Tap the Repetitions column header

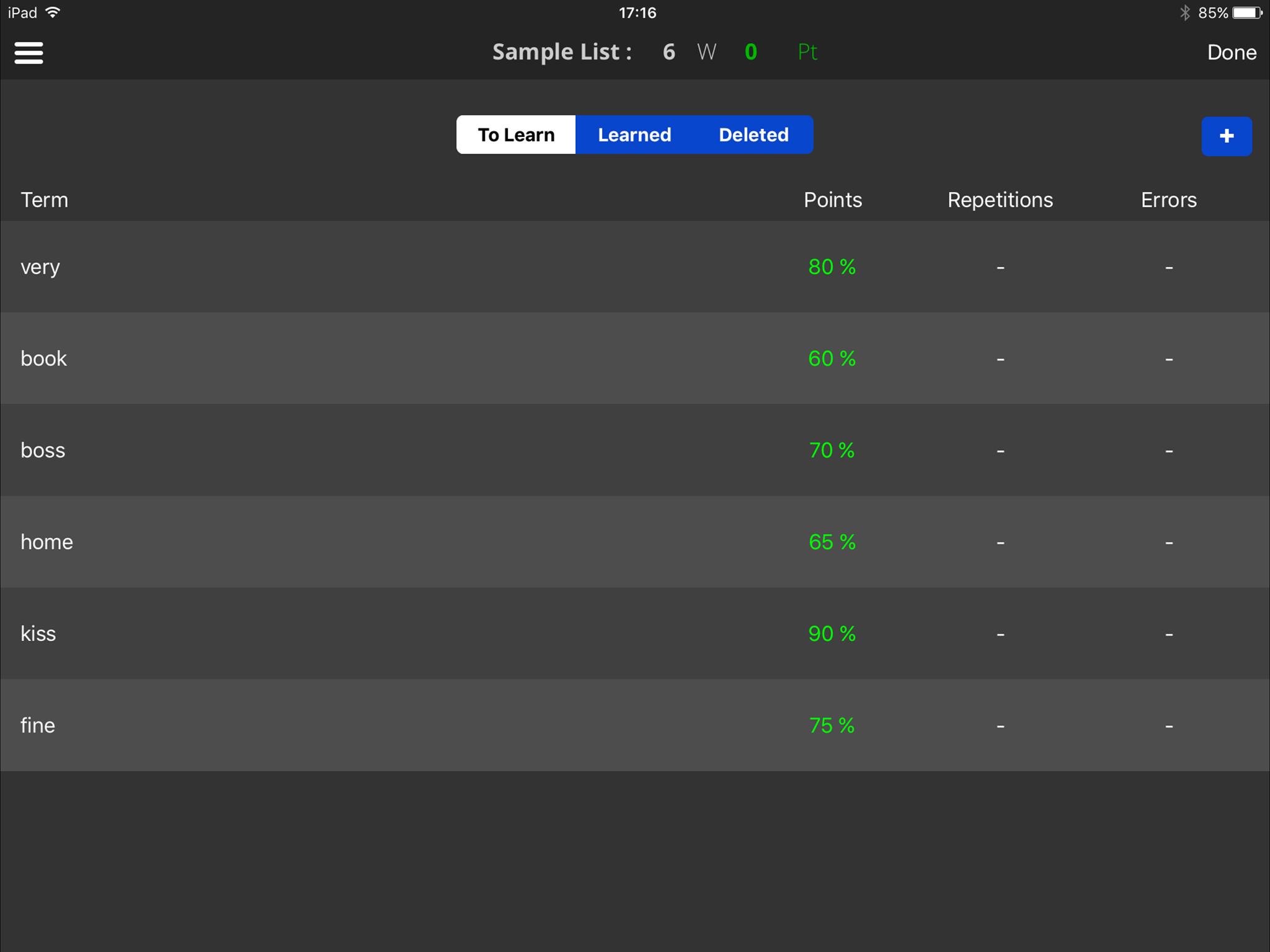[x=1000, y=200]
